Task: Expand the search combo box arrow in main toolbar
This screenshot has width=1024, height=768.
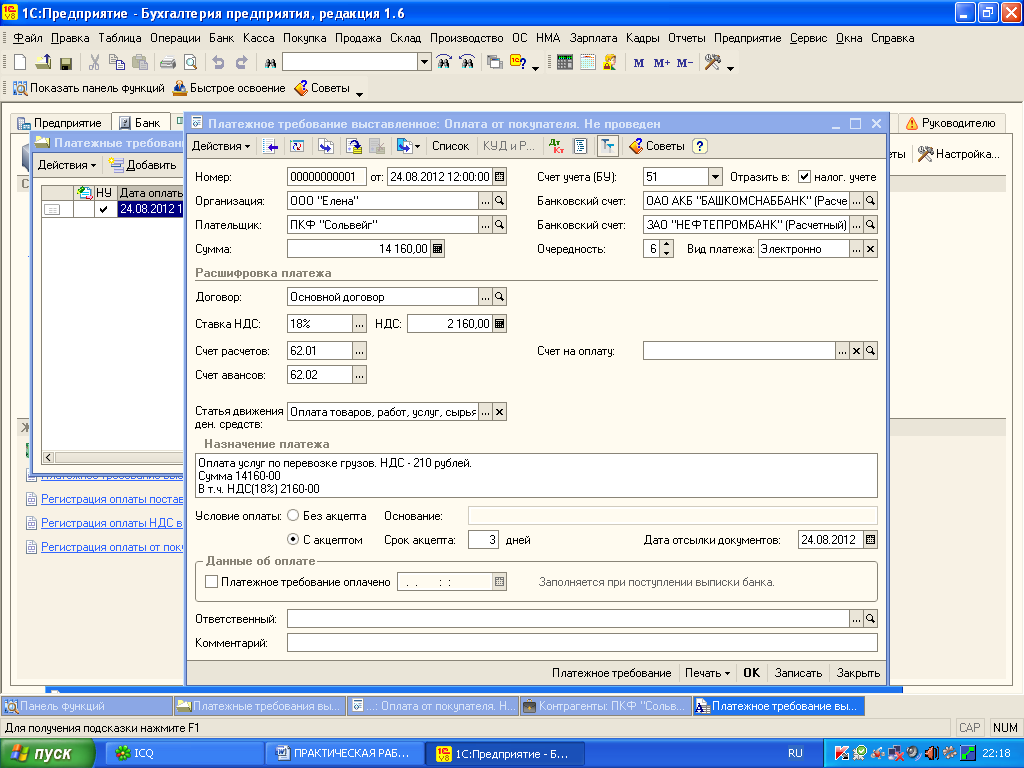Action: (x=424, y=62)
